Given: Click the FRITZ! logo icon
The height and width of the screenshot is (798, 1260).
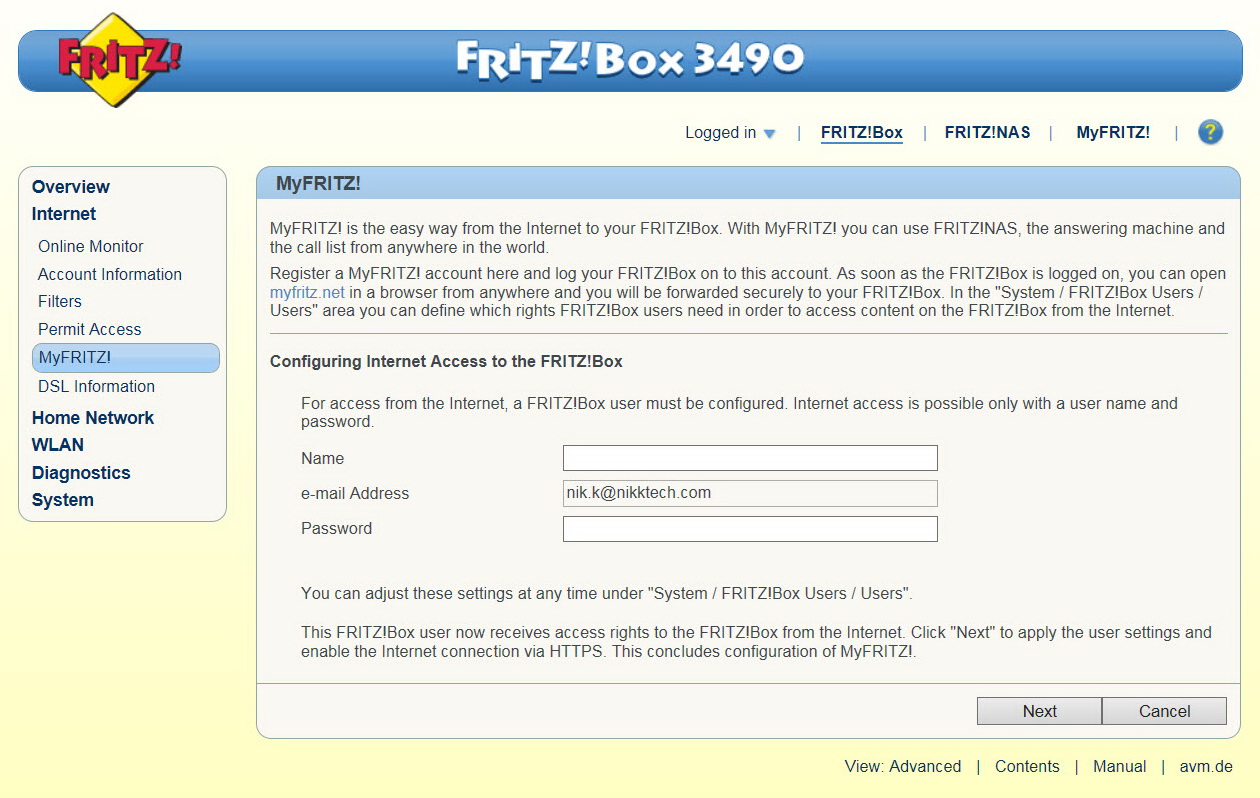Looking at the screenshot, I should click(x=119, y=60).
